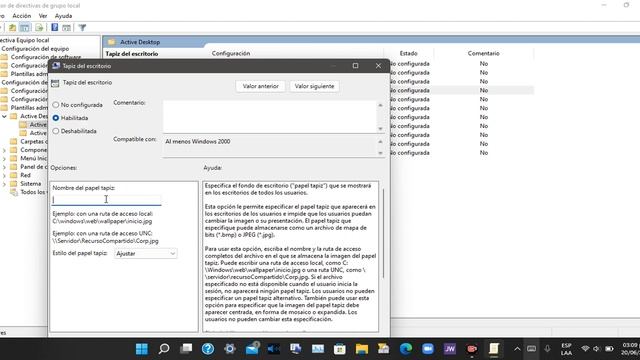Click the filter funnel toolbar icon
Viewport: 640px width, 360px height.
click(82, 28)
